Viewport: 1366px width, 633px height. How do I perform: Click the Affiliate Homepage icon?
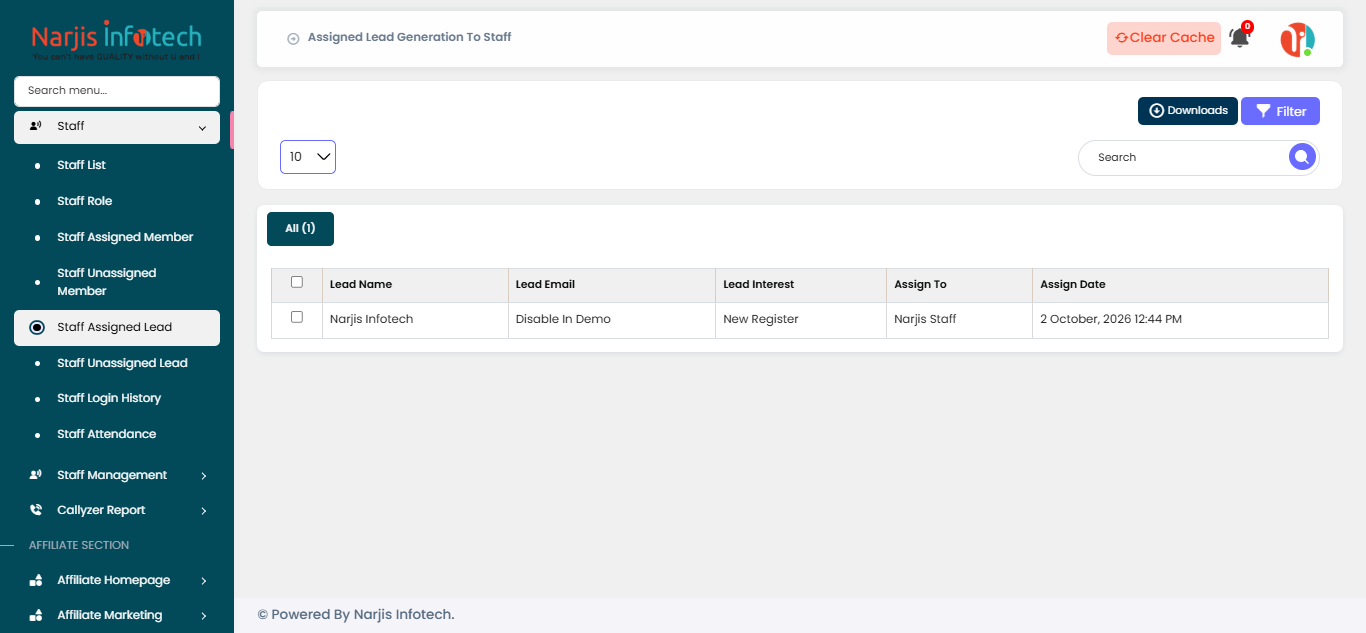pyautogui.click(x=36, y=580)
